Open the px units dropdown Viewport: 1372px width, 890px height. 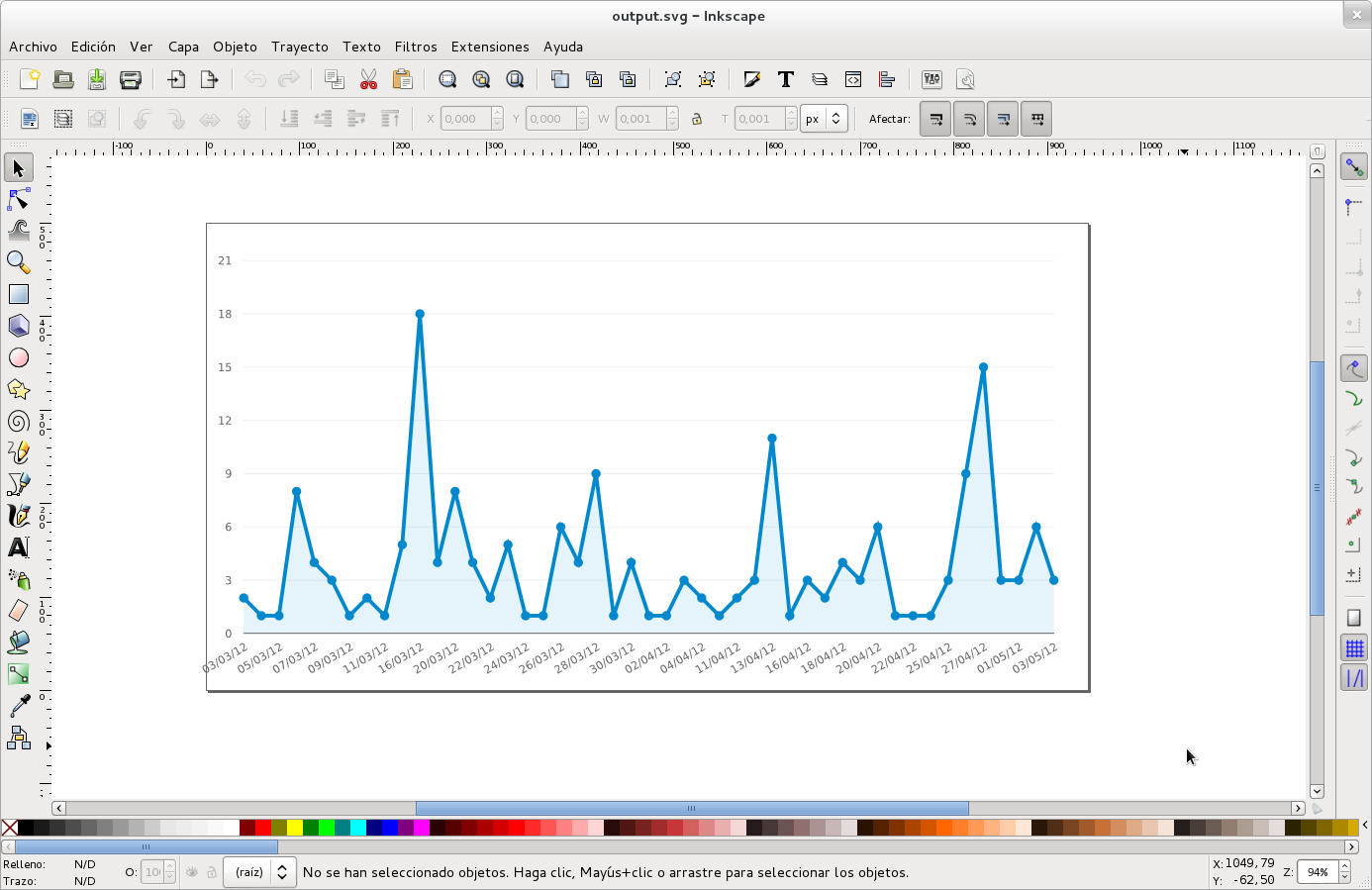coord(824,119)
